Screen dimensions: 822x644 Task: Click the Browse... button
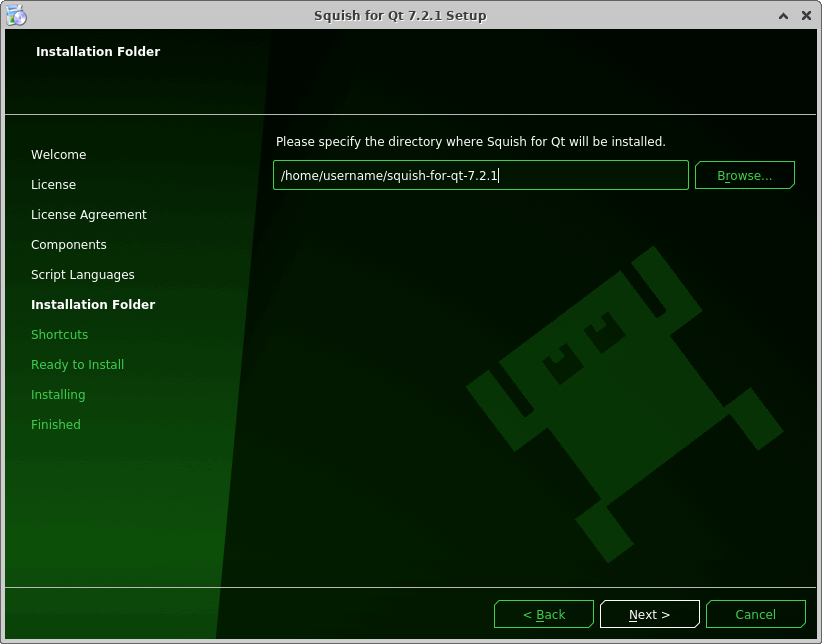[744, 176]
